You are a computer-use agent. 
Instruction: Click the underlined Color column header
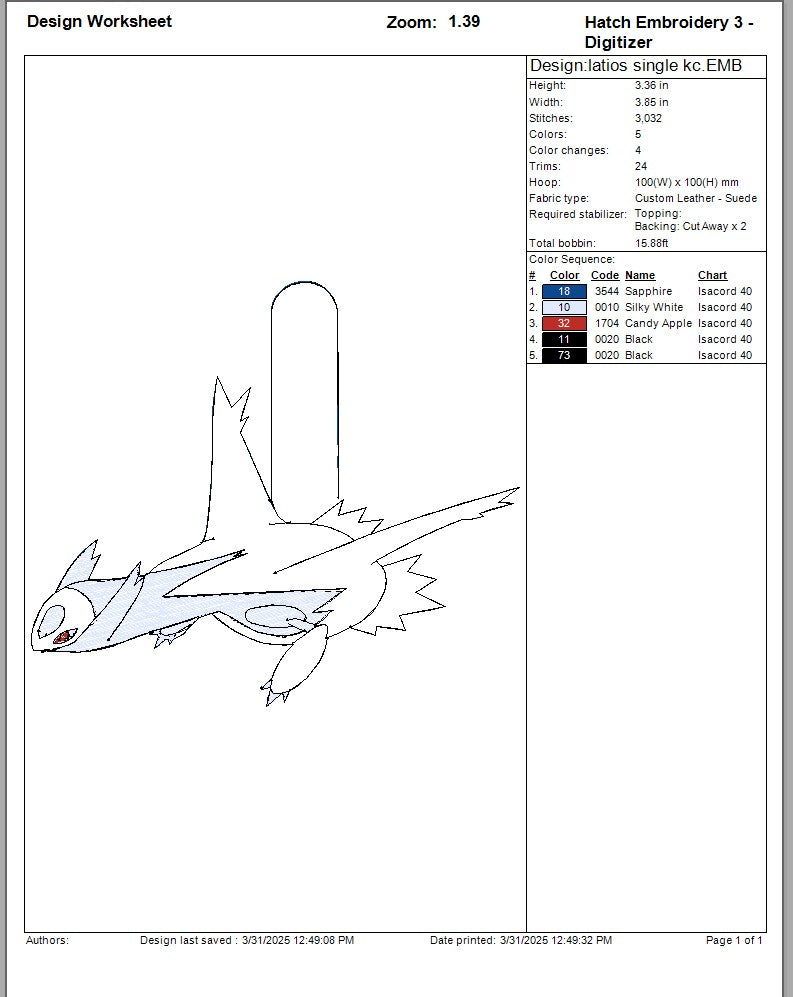[x=564, y=275]
